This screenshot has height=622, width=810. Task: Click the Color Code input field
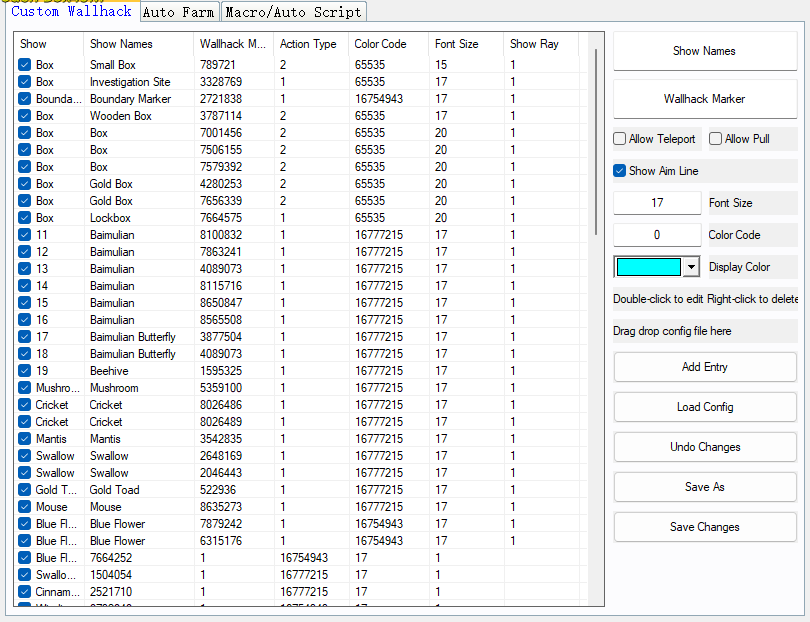tap(657, 235)
